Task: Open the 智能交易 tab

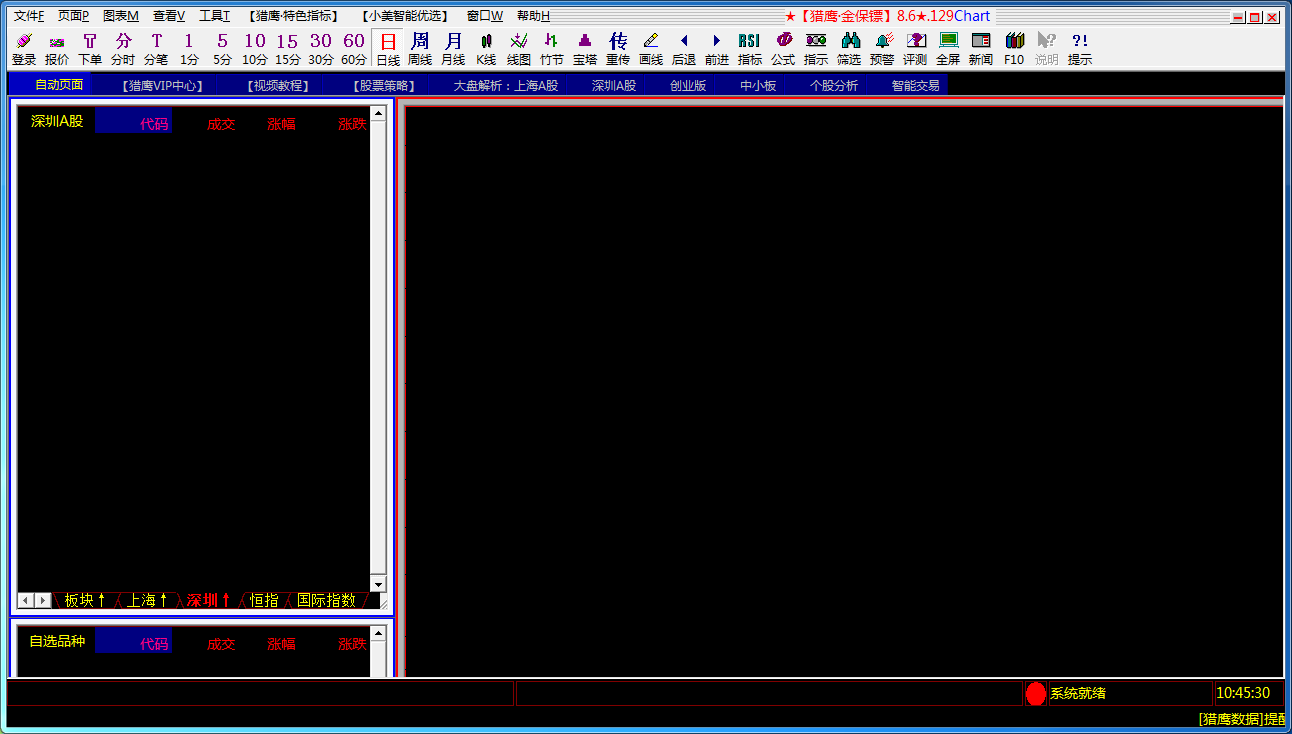Action: (915, 85)
